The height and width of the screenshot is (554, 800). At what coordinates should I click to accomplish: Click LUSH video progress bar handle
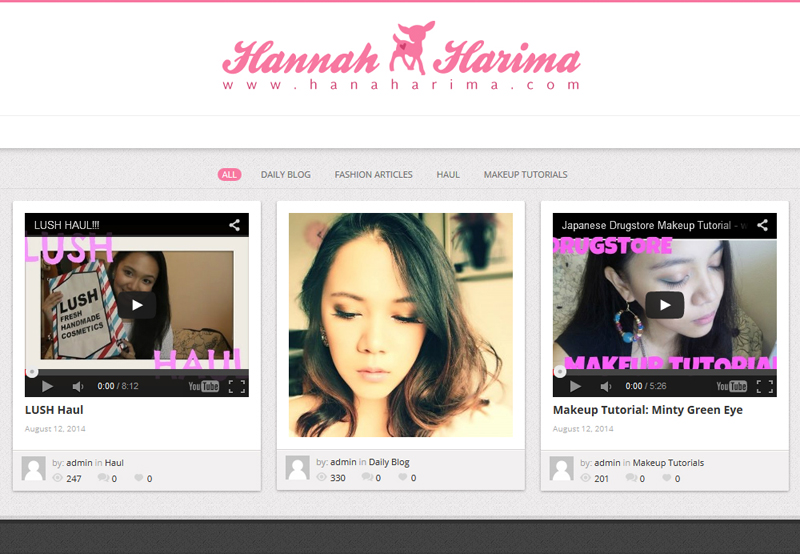pos(32,372)
